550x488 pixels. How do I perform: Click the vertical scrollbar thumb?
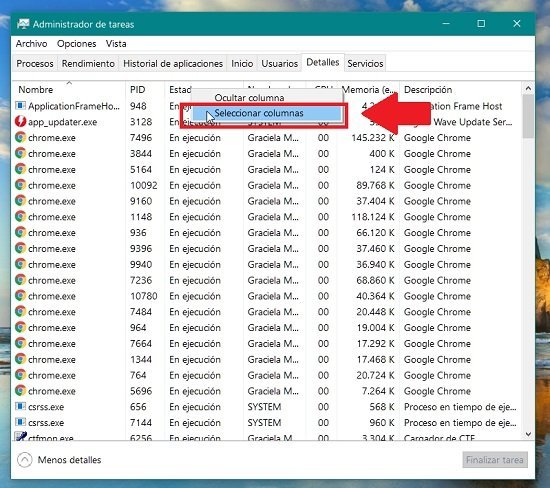(x=528, y=116)
